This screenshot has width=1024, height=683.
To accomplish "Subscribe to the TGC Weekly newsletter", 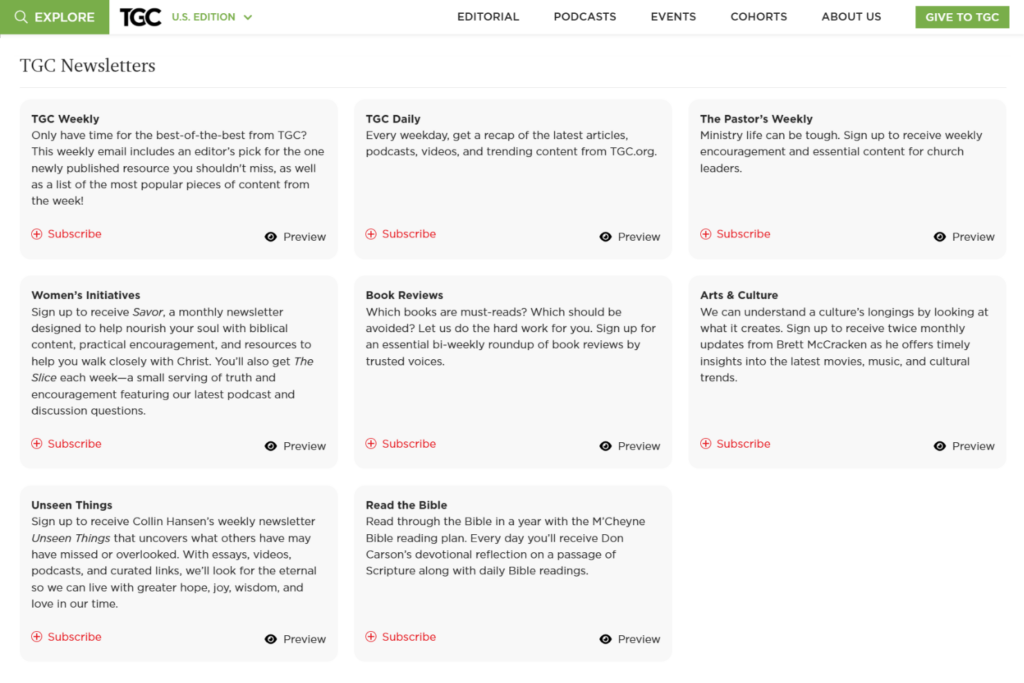I will [x=67, y=234].
